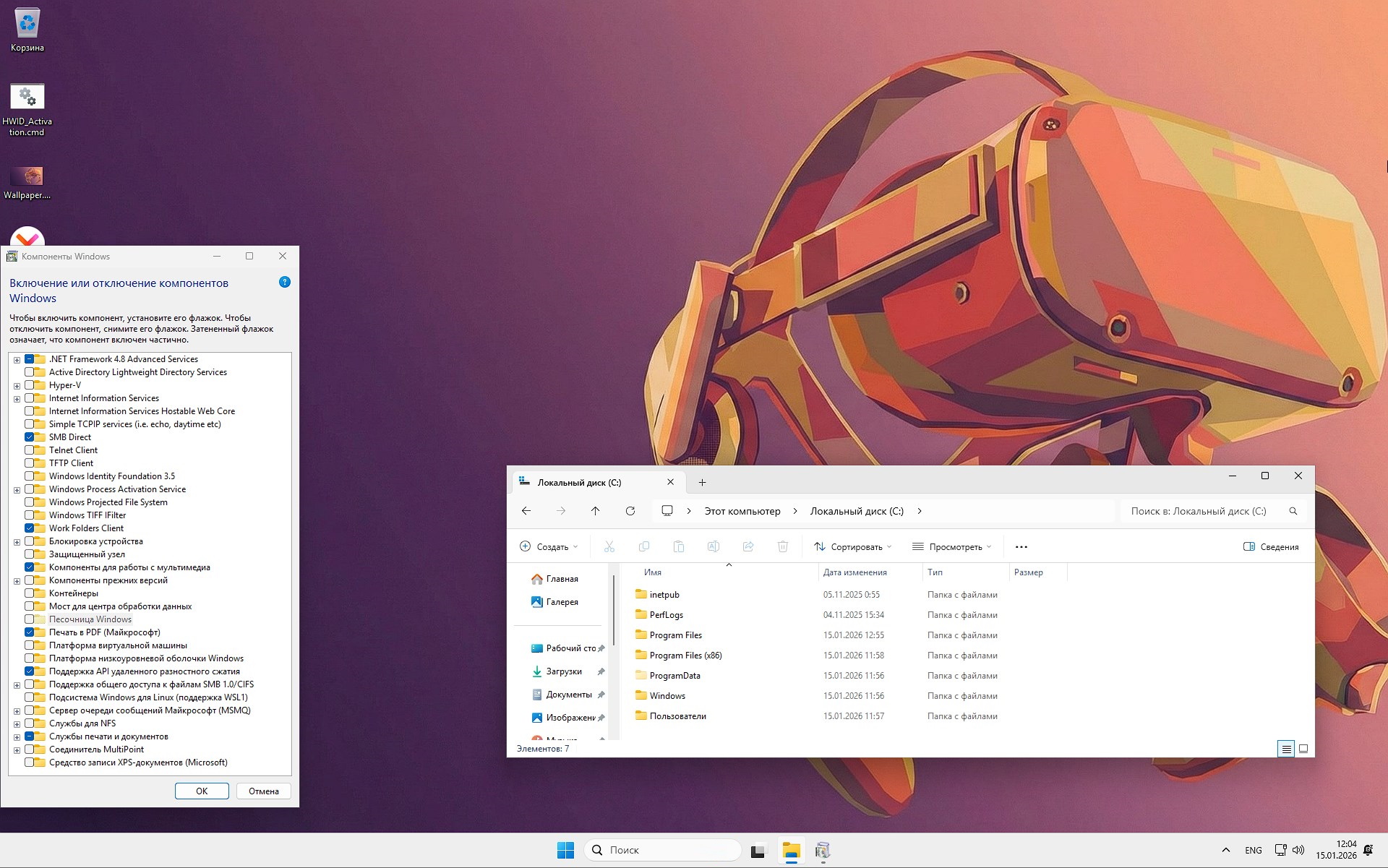Select the Cut icon in Explorer toolbar
1388x868 pixels.
point(609,546)
